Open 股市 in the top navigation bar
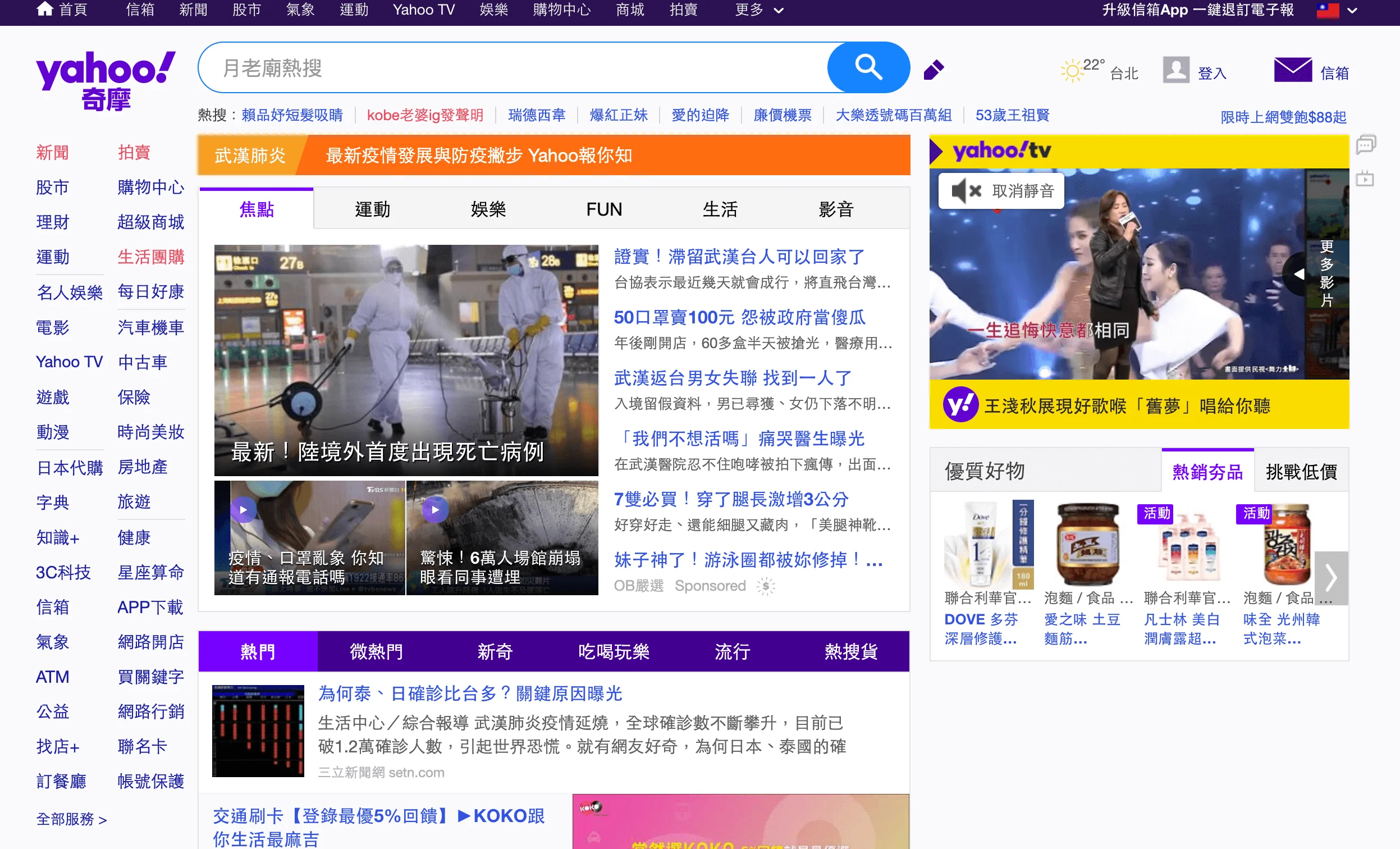The width and height of the screenshot is (1400, 849). pos(246,10)
